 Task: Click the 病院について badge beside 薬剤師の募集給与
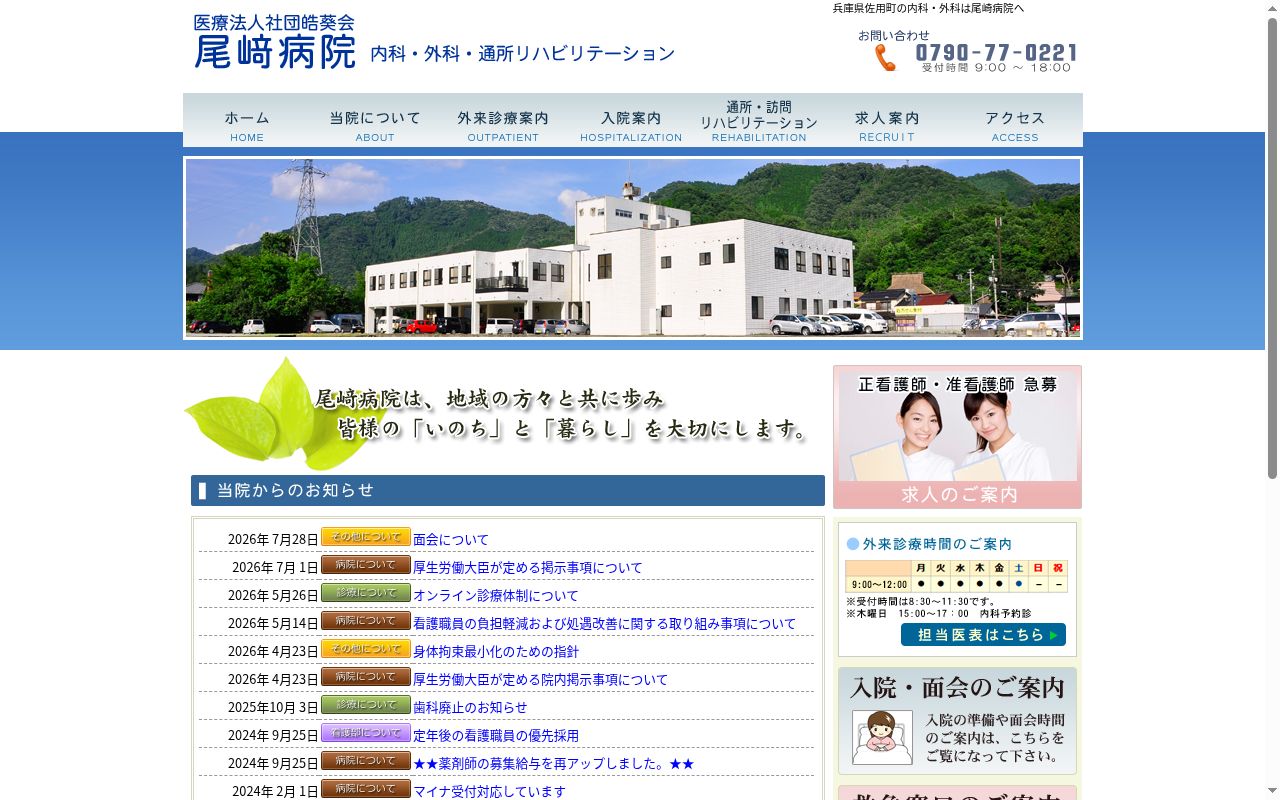click(366, 761)
